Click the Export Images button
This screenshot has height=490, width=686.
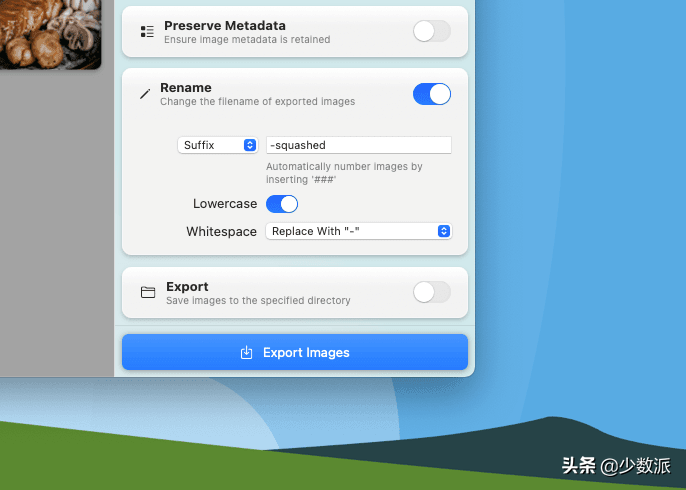coord(295,352)
